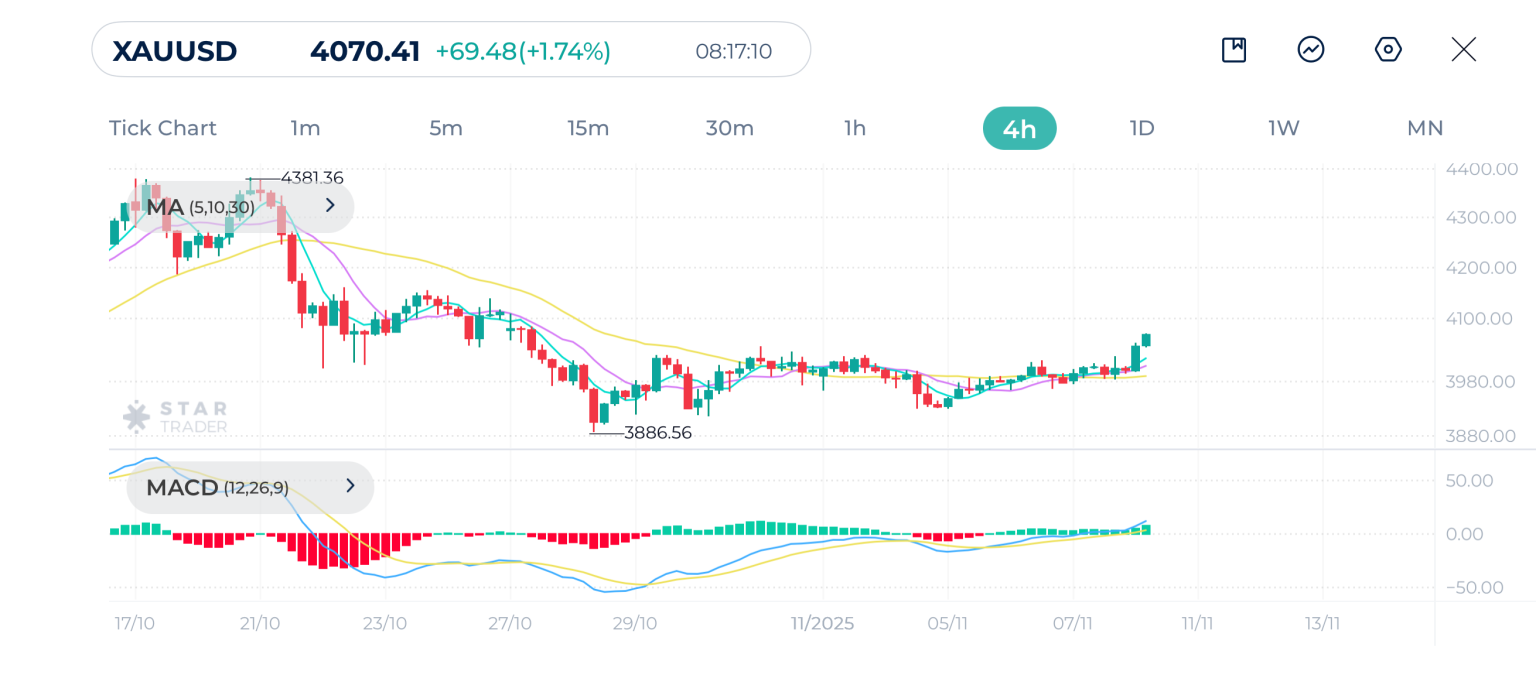
Task: Switch to Tick Chart view
Action: (163, 128)
